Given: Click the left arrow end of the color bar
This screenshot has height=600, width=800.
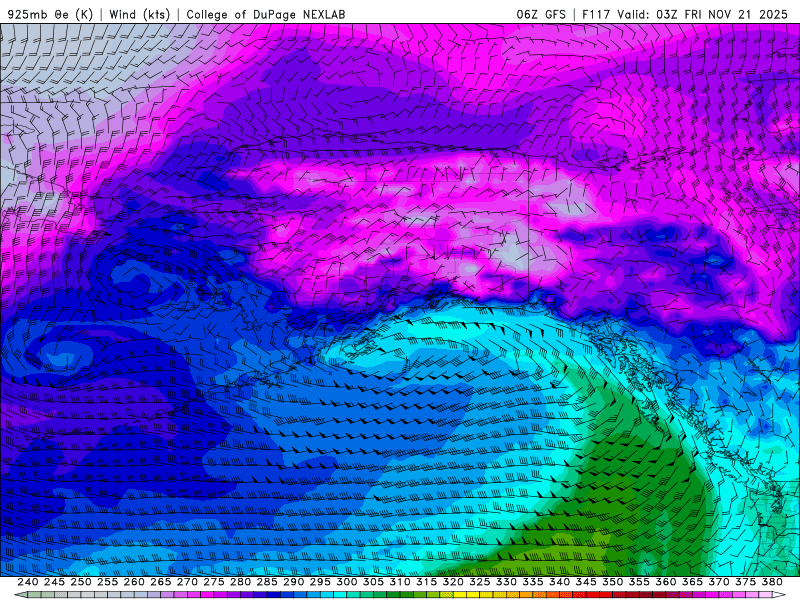Looking at the screenshot, I should point(19,595).
